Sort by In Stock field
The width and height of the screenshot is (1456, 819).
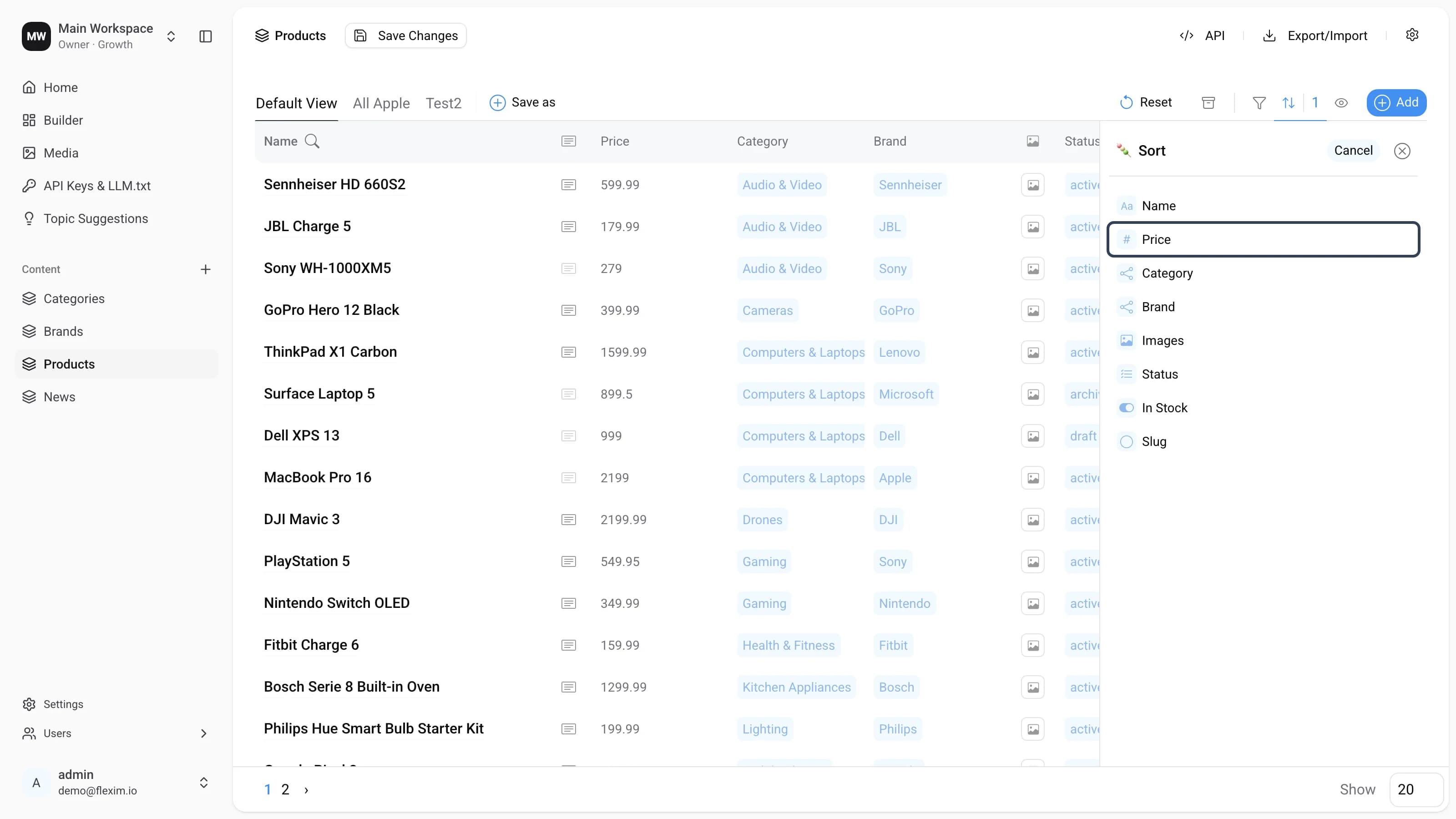[x=1263, y=408]
